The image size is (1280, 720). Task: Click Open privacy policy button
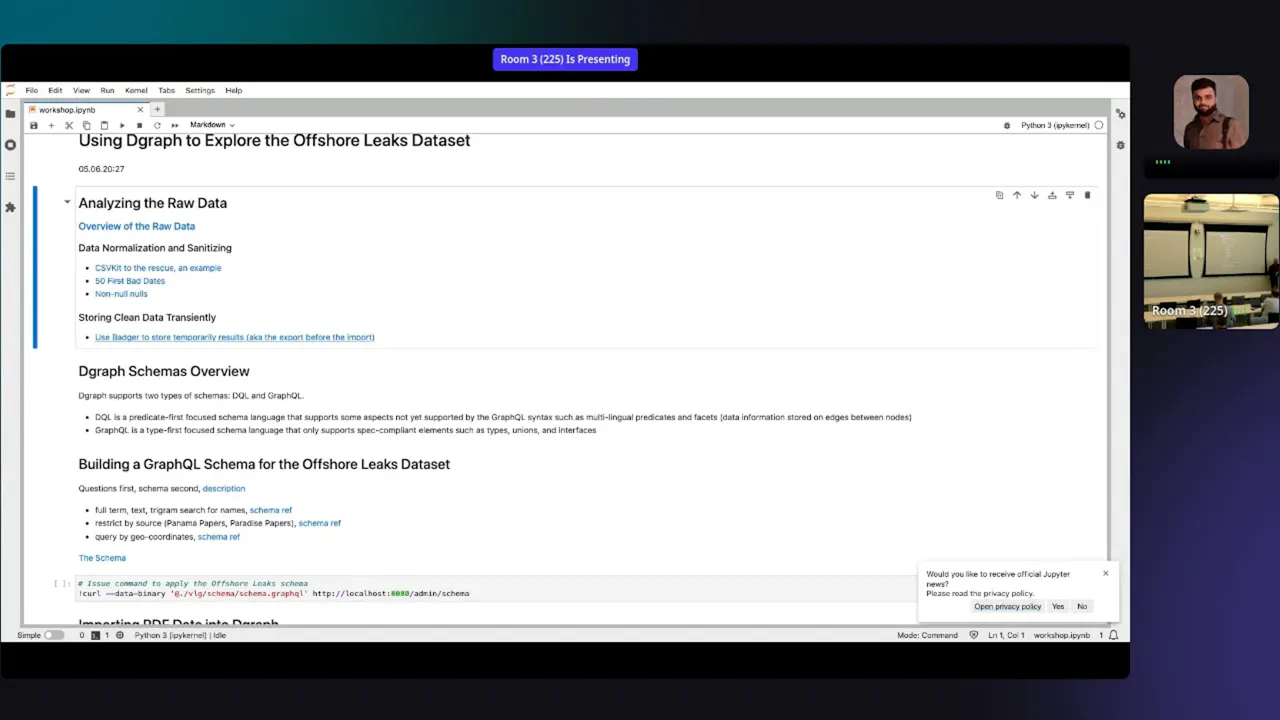coord(1008,607)
